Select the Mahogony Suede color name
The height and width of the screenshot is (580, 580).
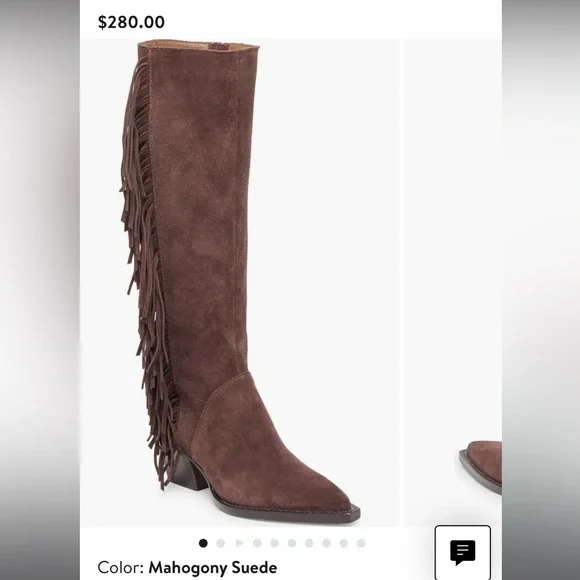click(213, 567)
